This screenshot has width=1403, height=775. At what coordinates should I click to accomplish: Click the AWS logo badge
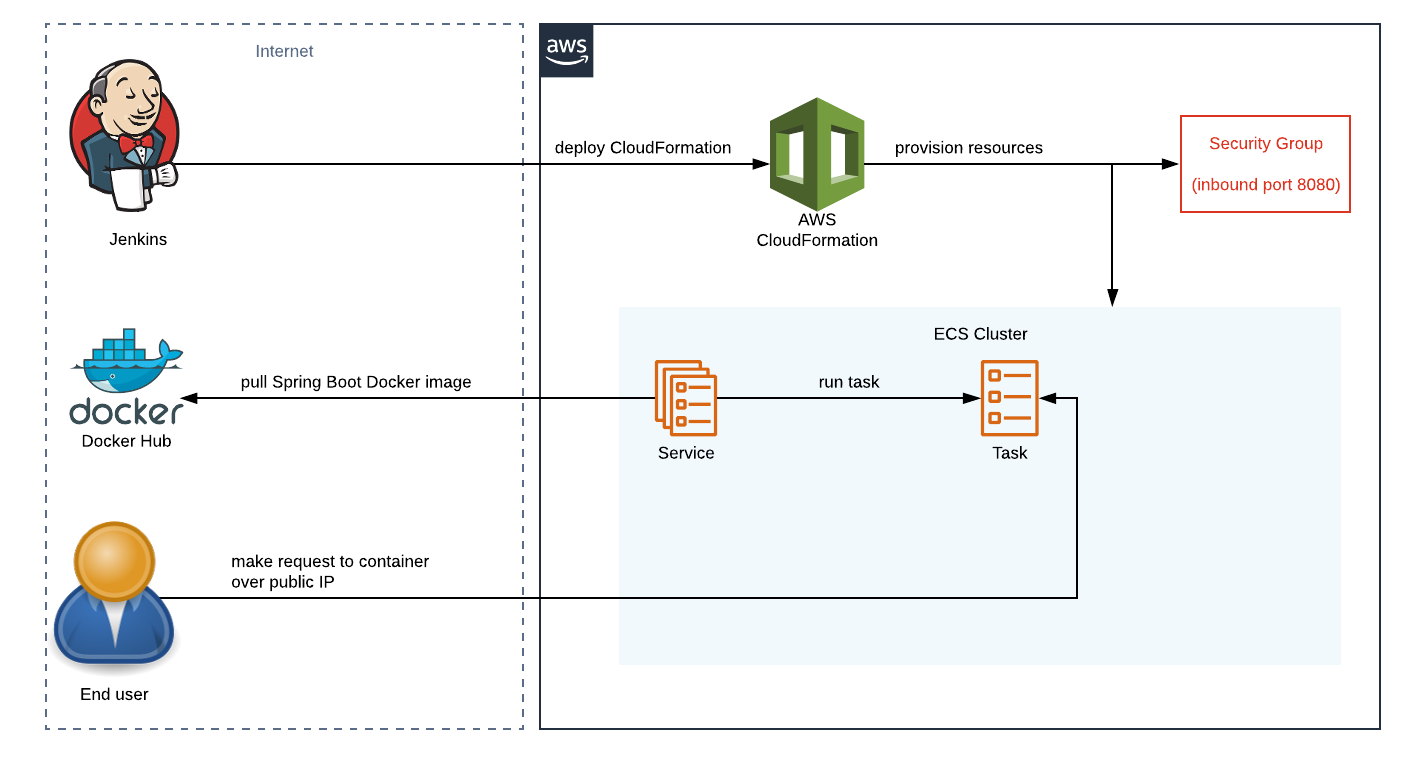(x=566, y=51)
